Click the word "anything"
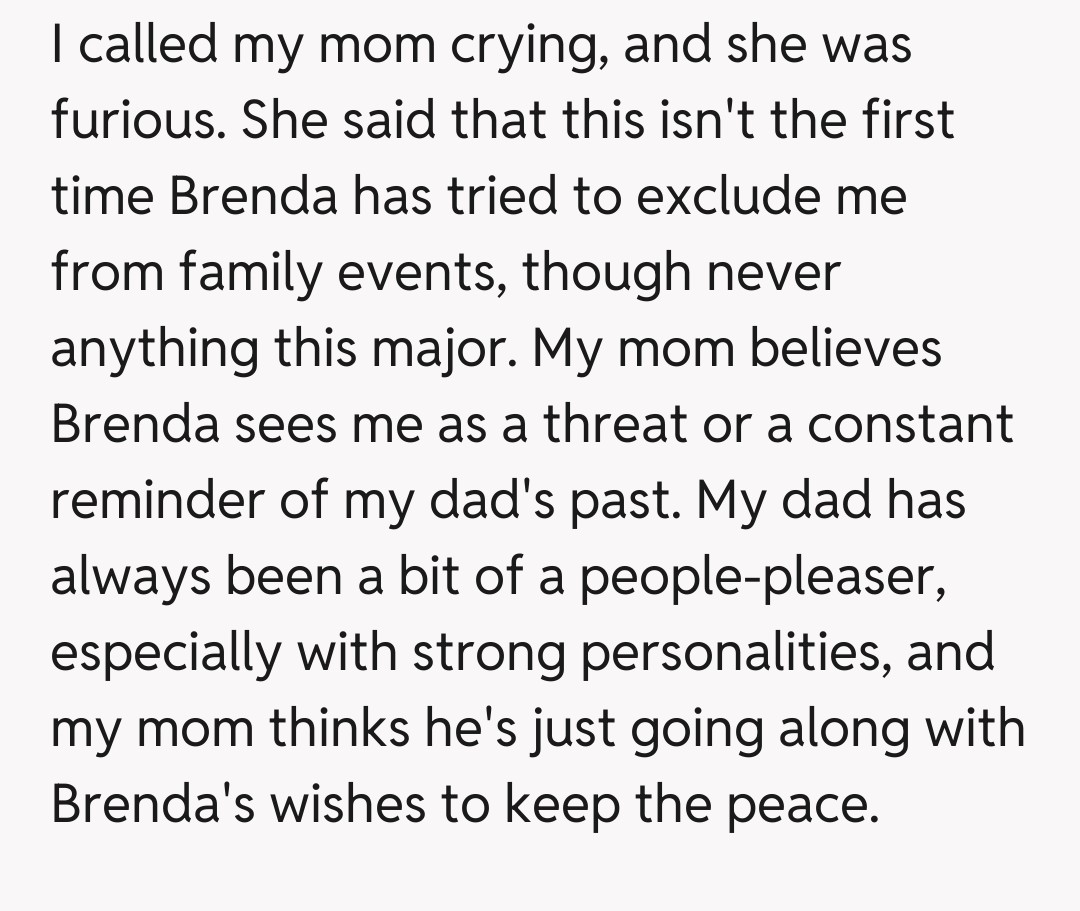 [x=153, y=349]
